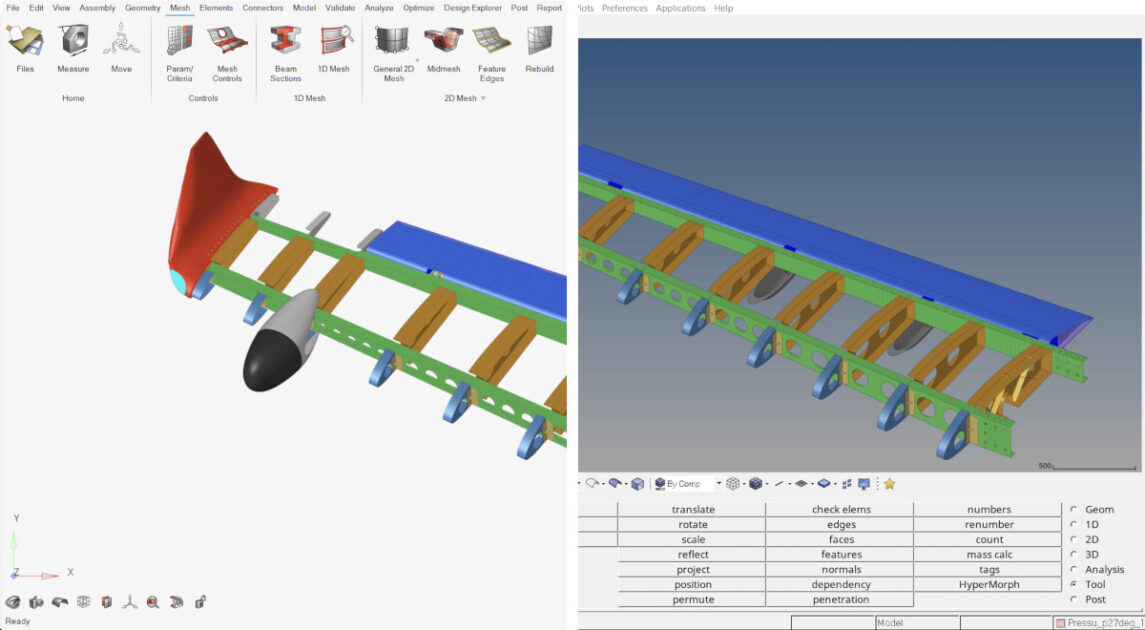Click the Pressu_p27deg component color swatch
The height and width of the screenshot is (630, 1145).
point(1060,623)
